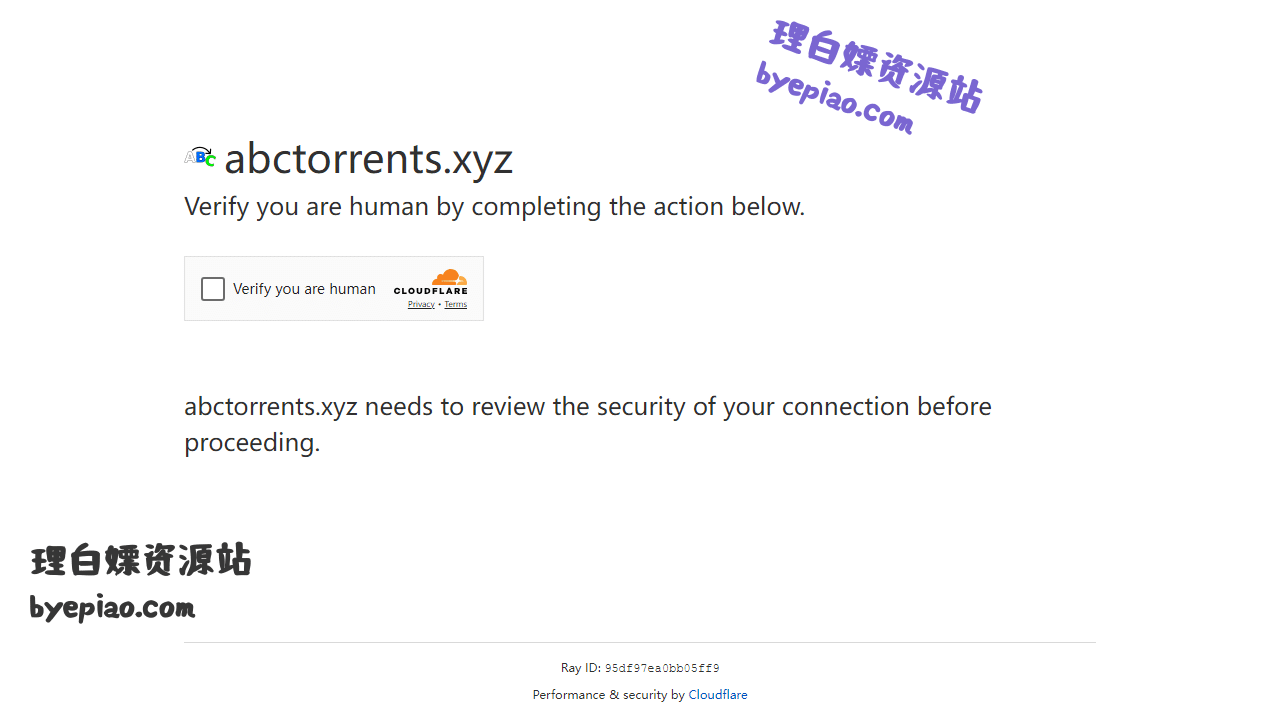Check the Verify you are human checkbox
The image size is (1280, 720).
[213, 289]
